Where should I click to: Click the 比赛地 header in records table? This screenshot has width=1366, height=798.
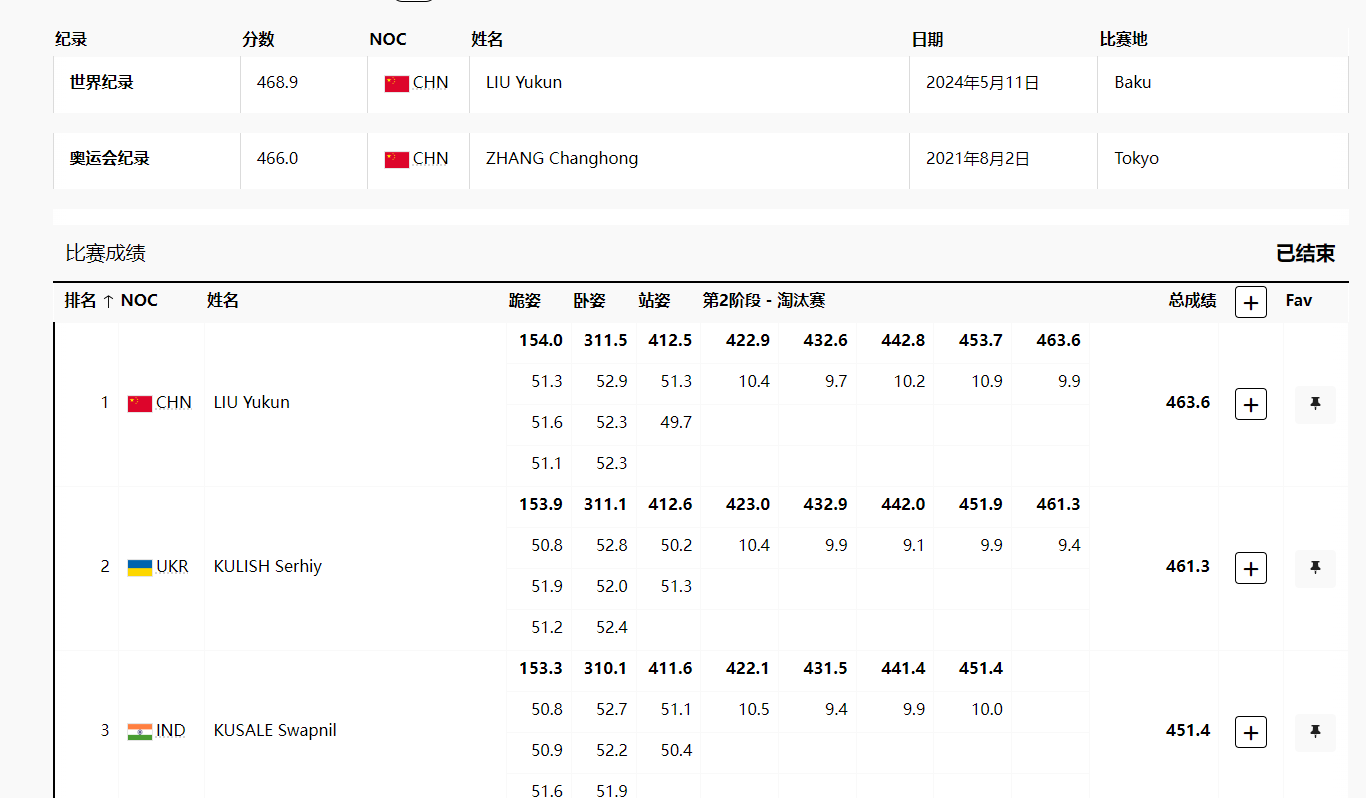pyautogui.click(x=1124, y=40)
